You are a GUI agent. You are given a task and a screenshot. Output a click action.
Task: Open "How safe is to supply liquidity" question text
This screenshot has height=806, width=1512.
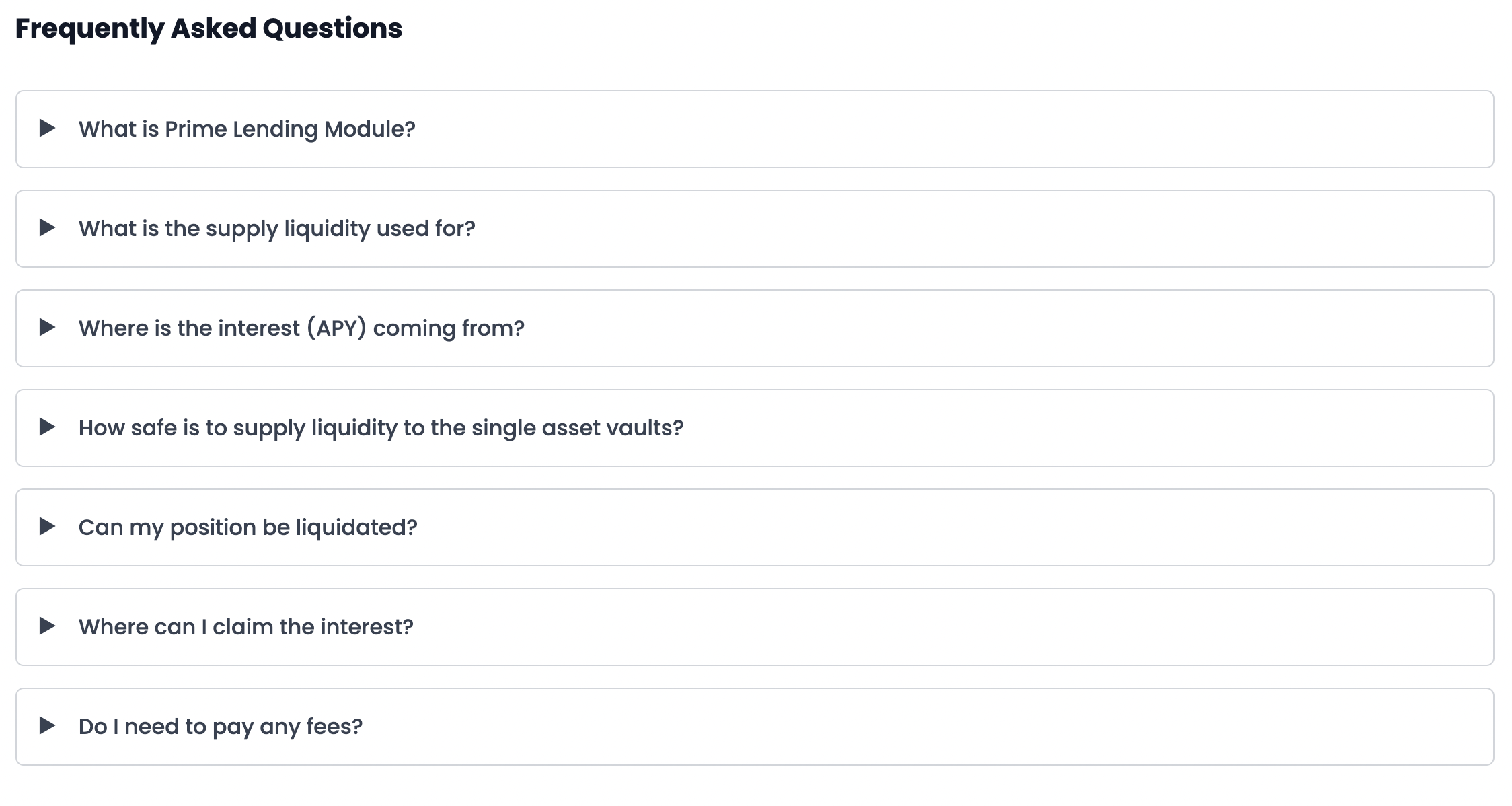pos(381,428)
